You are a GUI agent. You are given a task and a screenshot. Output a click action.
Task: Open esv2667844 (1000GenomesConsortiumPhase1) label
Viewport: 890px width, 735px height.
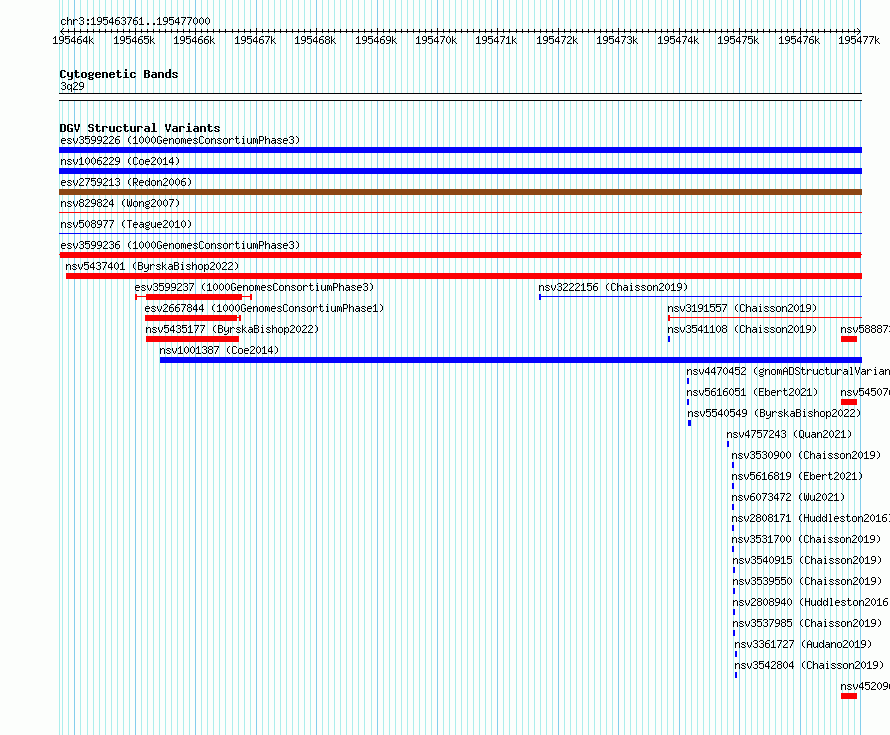[x=264, y=308]
